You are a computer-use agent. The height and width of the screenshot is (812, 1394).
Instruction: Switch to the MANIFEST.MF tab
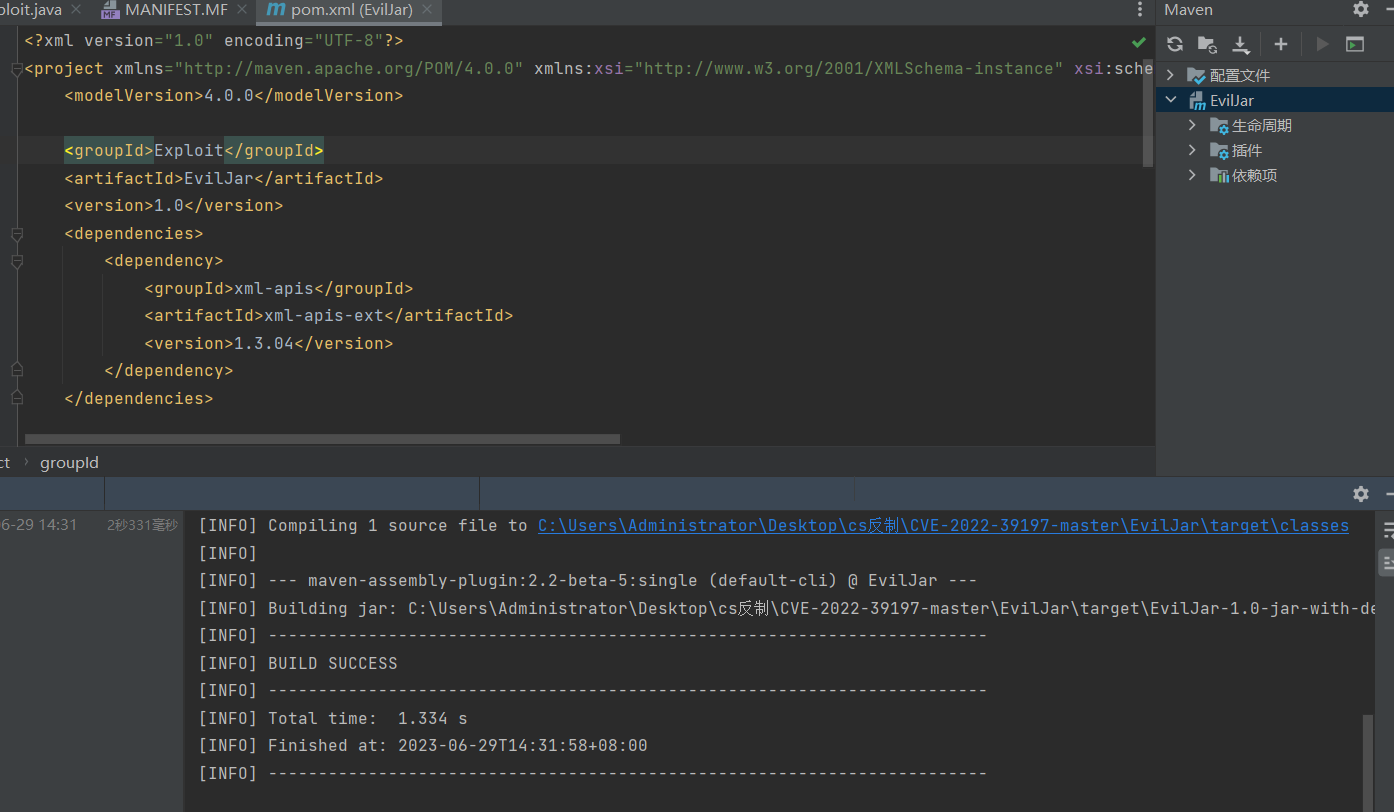pos(175,10)
